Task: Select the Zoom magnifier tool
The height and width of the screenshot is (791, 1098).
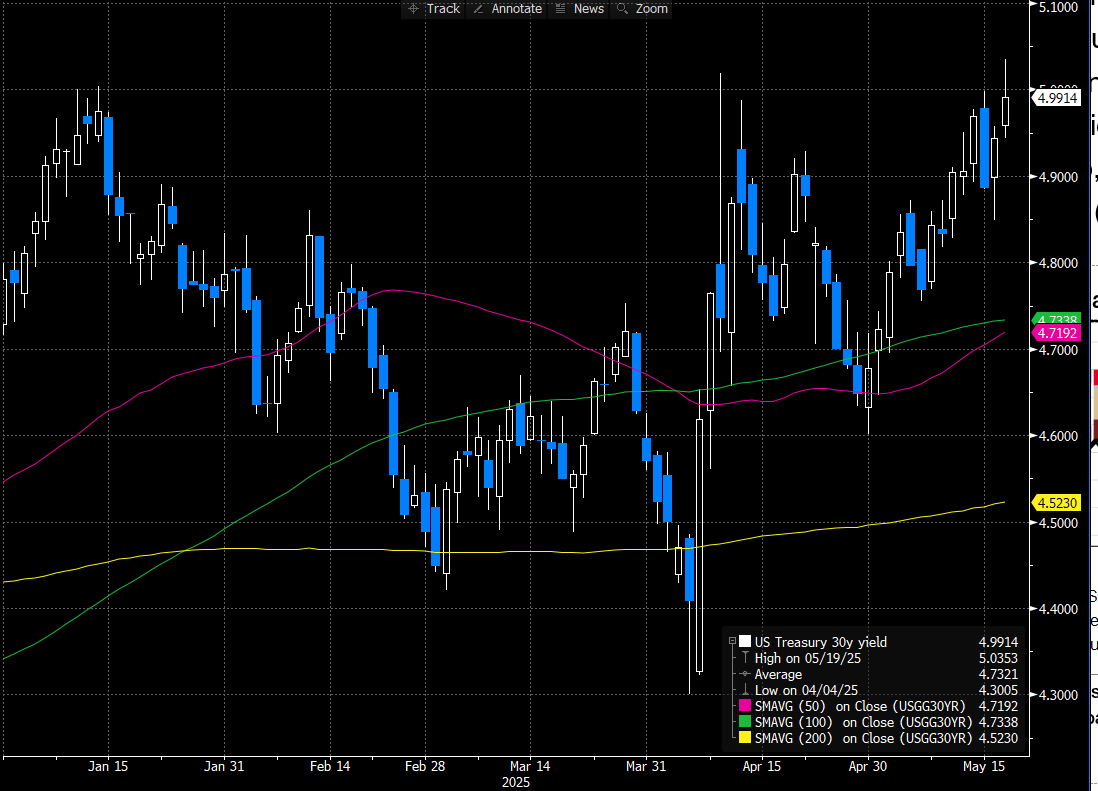Action: point(641,8)
